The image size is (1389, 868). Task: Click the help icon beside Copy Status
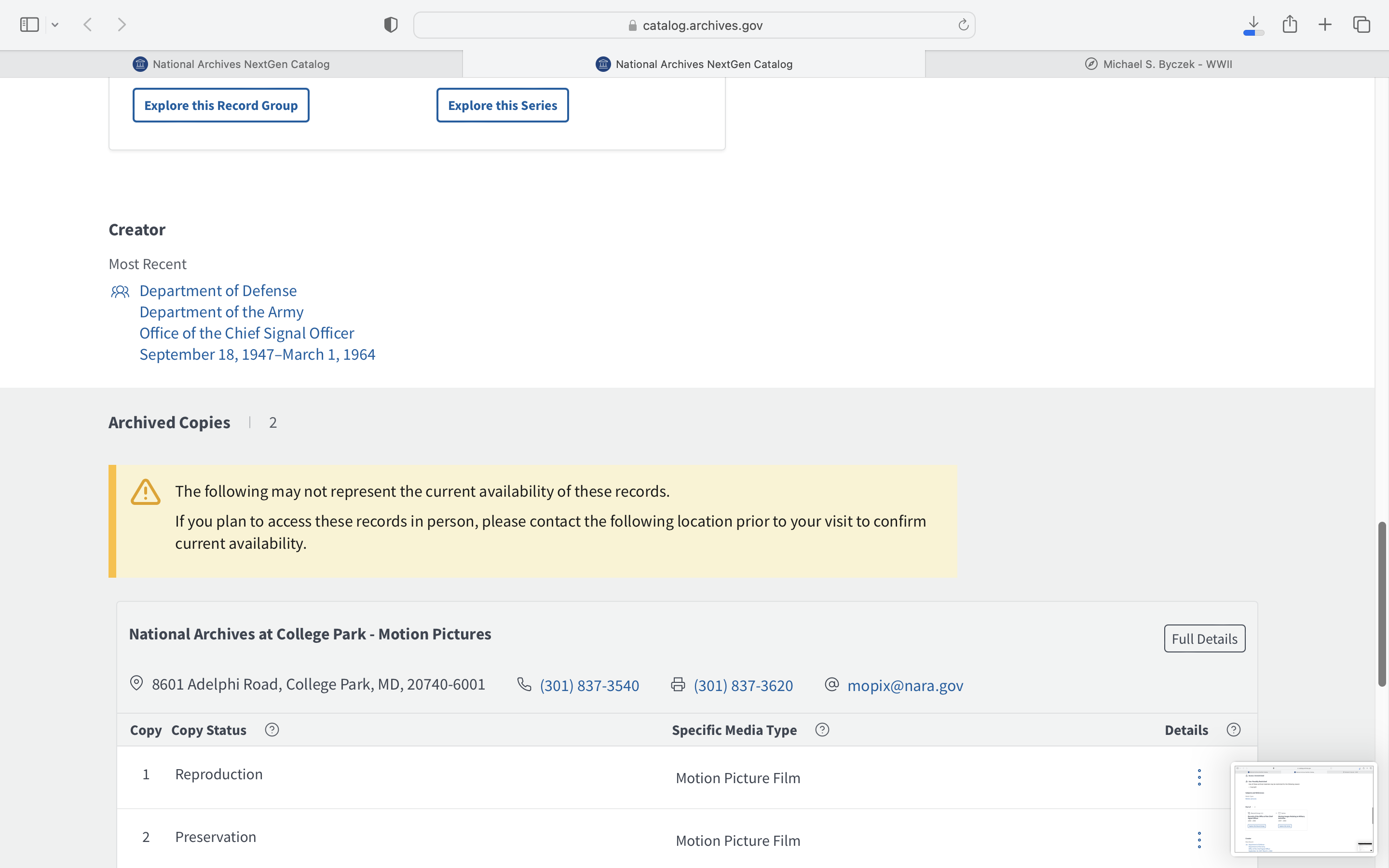pos(272,730)
